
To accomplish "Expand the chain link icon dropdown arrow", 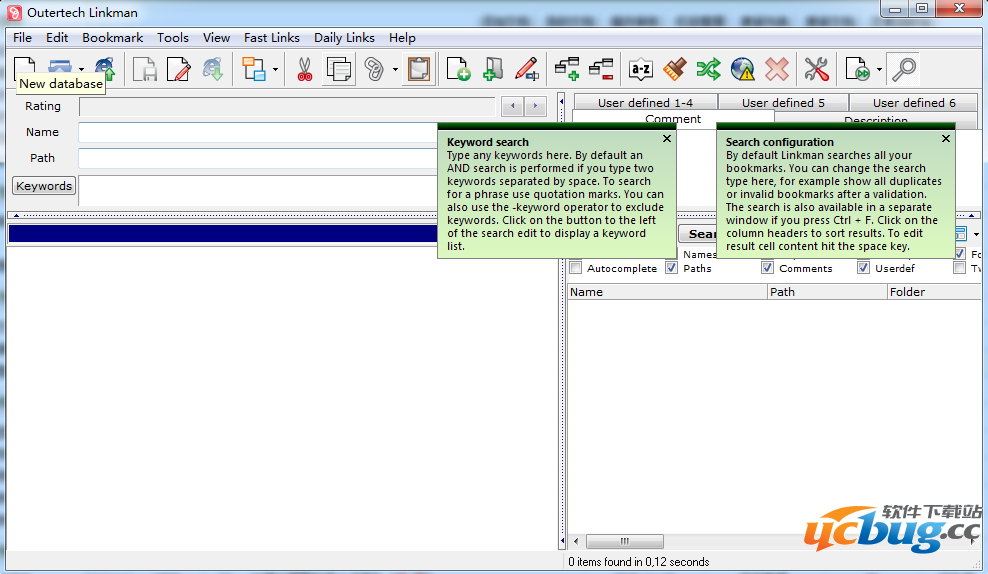I will coord(395,70).
